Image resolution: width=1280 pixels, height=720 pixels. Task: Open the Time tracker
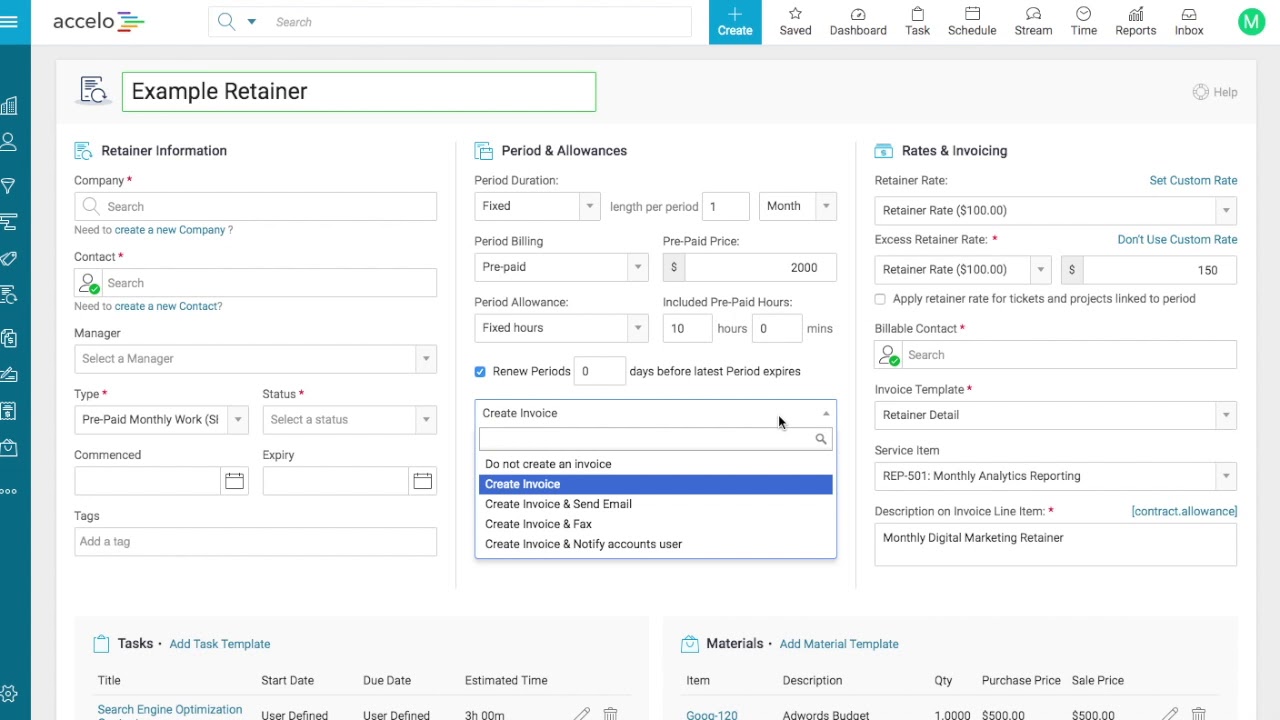1084,22
